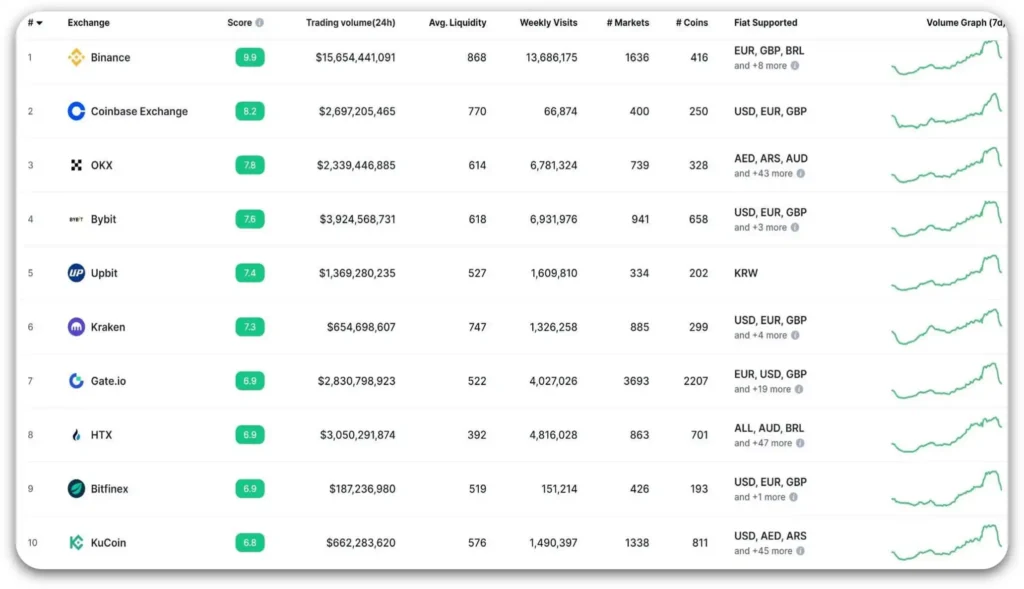The height and width of the screenshot is (589, 1024).
Task: Click Kraken's 7.3 score badge
Action: pyautogui.click(x=250, y=327)
